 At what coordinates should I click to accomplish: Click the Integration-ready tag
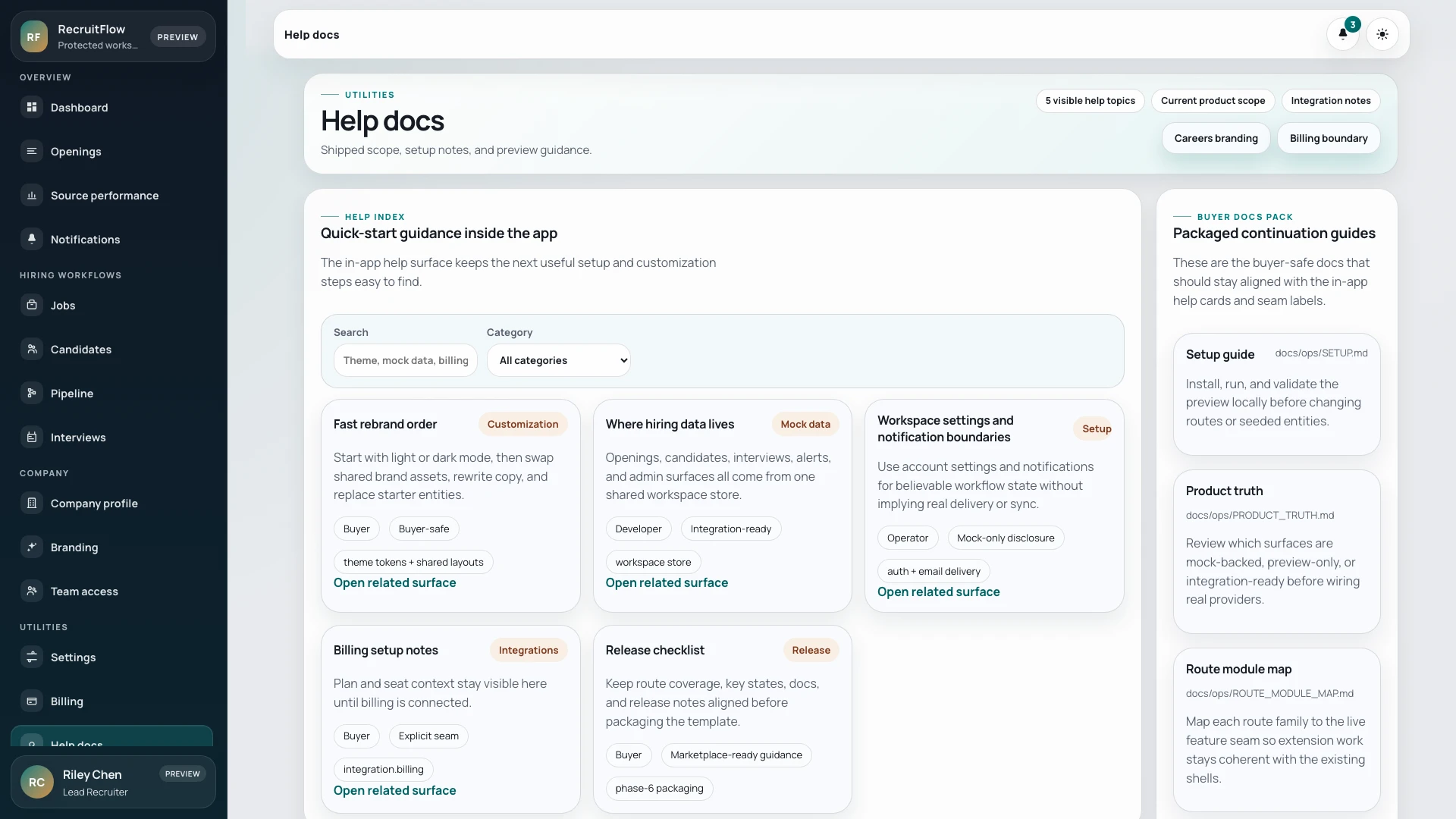coord(731,529)
